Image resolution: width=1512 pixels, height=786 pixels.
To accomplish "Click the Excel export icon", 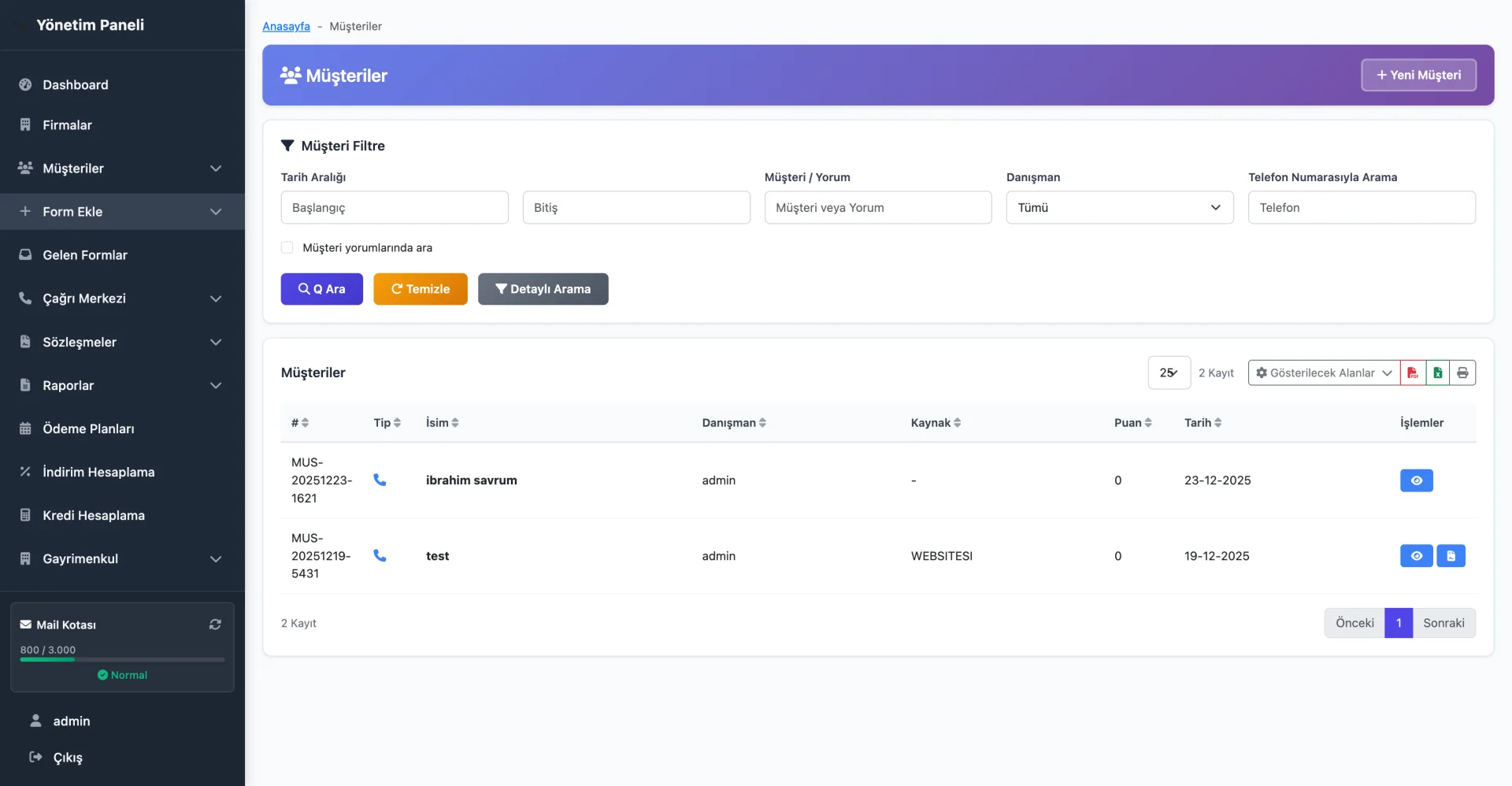I will tap(1438, 373).
